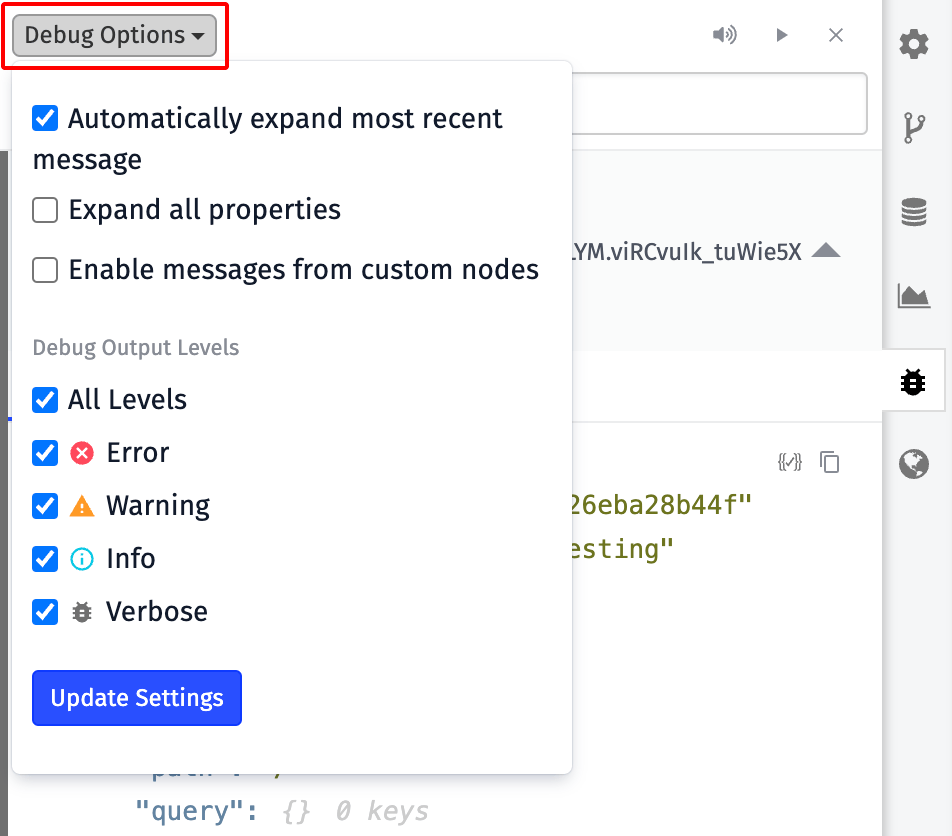Click the orange Warning triangle icon
The height and width of the screenshot is (836, 952).
click(x=82, y=506)
